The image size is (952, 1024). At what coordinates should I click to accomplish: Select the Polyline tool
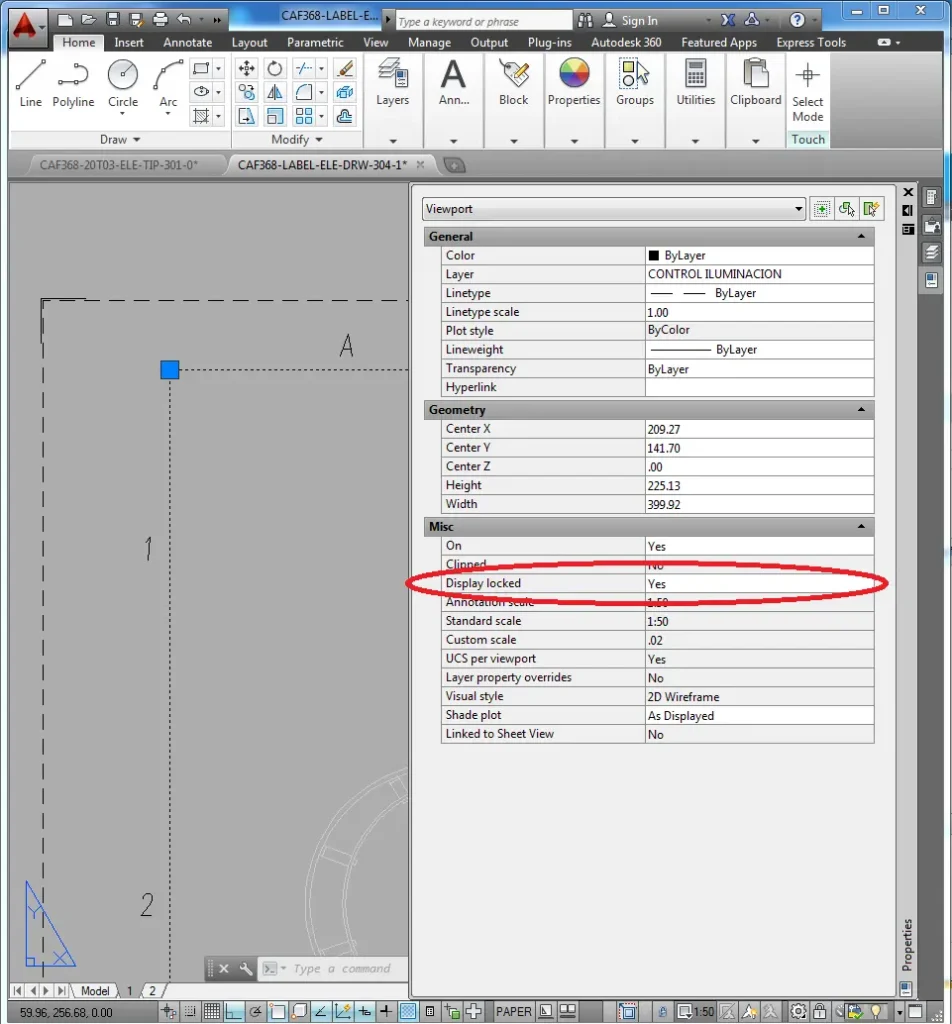coord(73,83)
